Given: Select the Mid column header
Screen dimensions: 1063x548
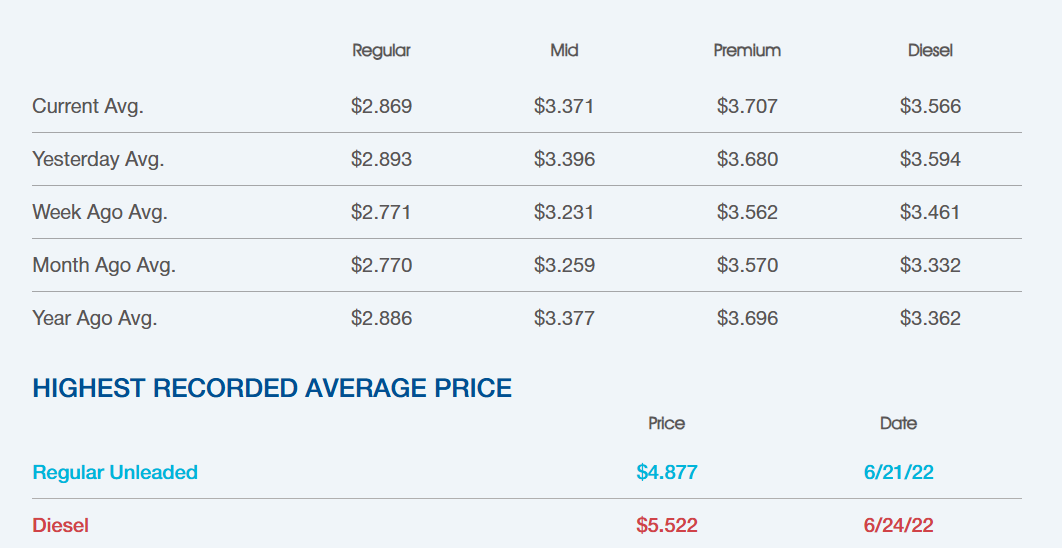Looking at the screenshot, I should click(x=564, y=50).
